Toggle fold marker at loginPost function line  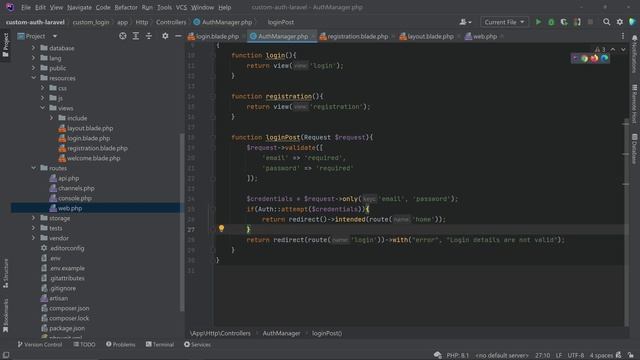point(213,138)
